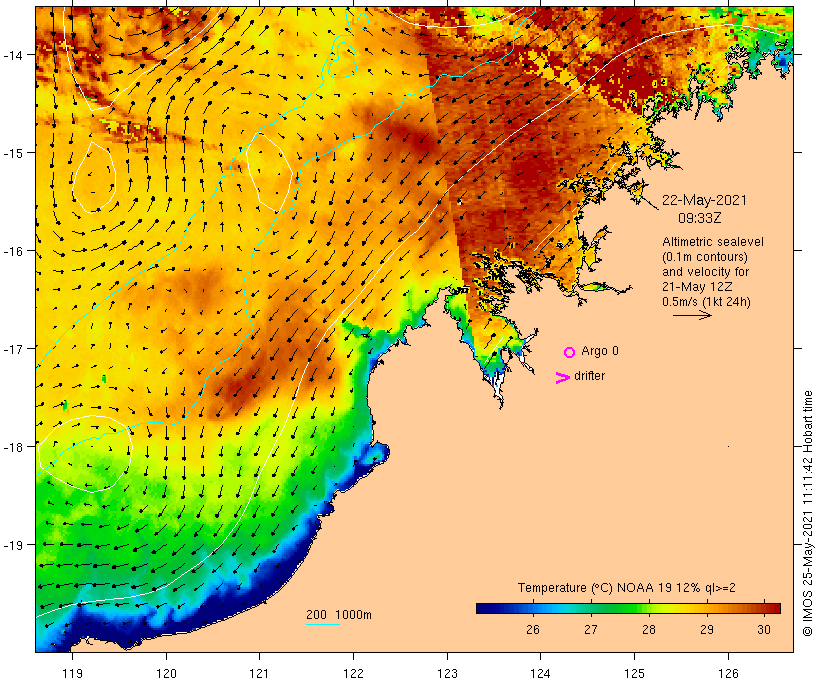
Task: Click the latitude axis label '-15'
Action: [13, 153]
